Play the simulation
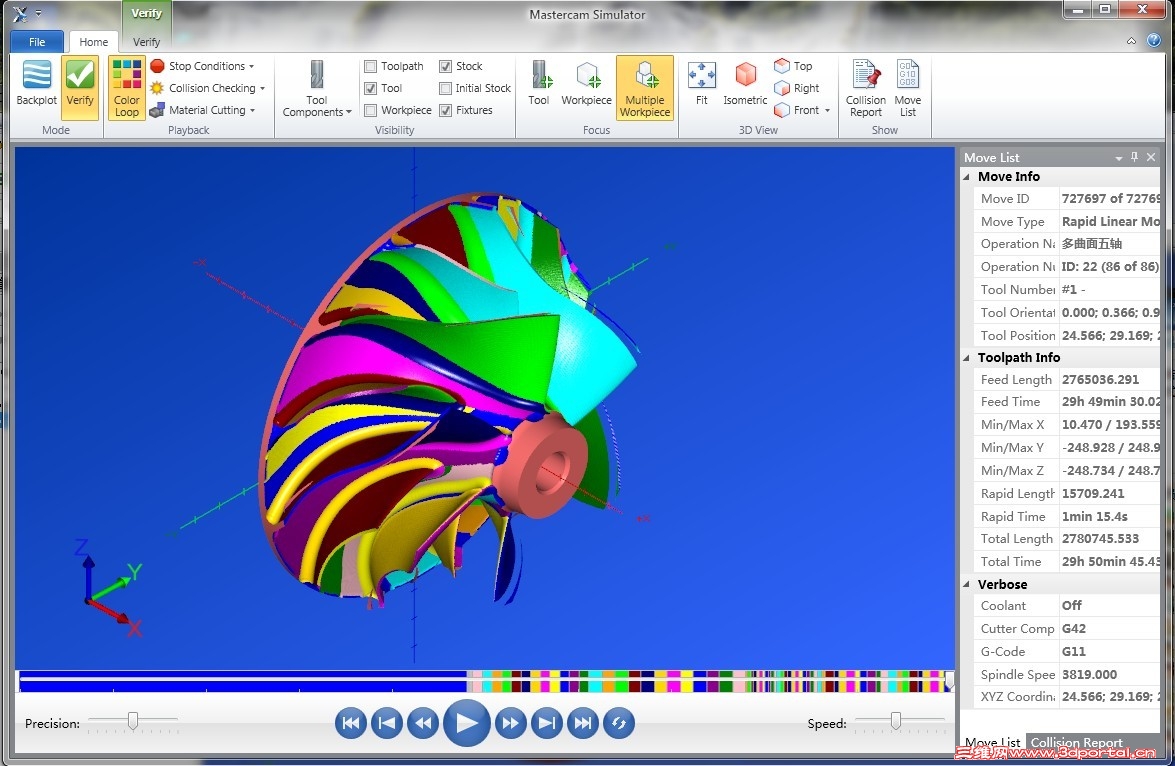This screenshot has width=1175, height=766. point(466,723)
